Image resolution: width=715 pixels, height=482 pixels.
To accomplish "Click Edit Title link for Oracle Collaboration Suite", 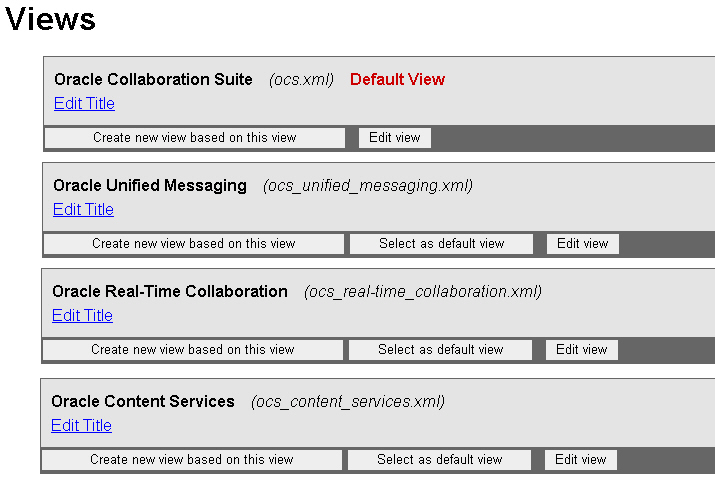I will (x=84, y=104).
